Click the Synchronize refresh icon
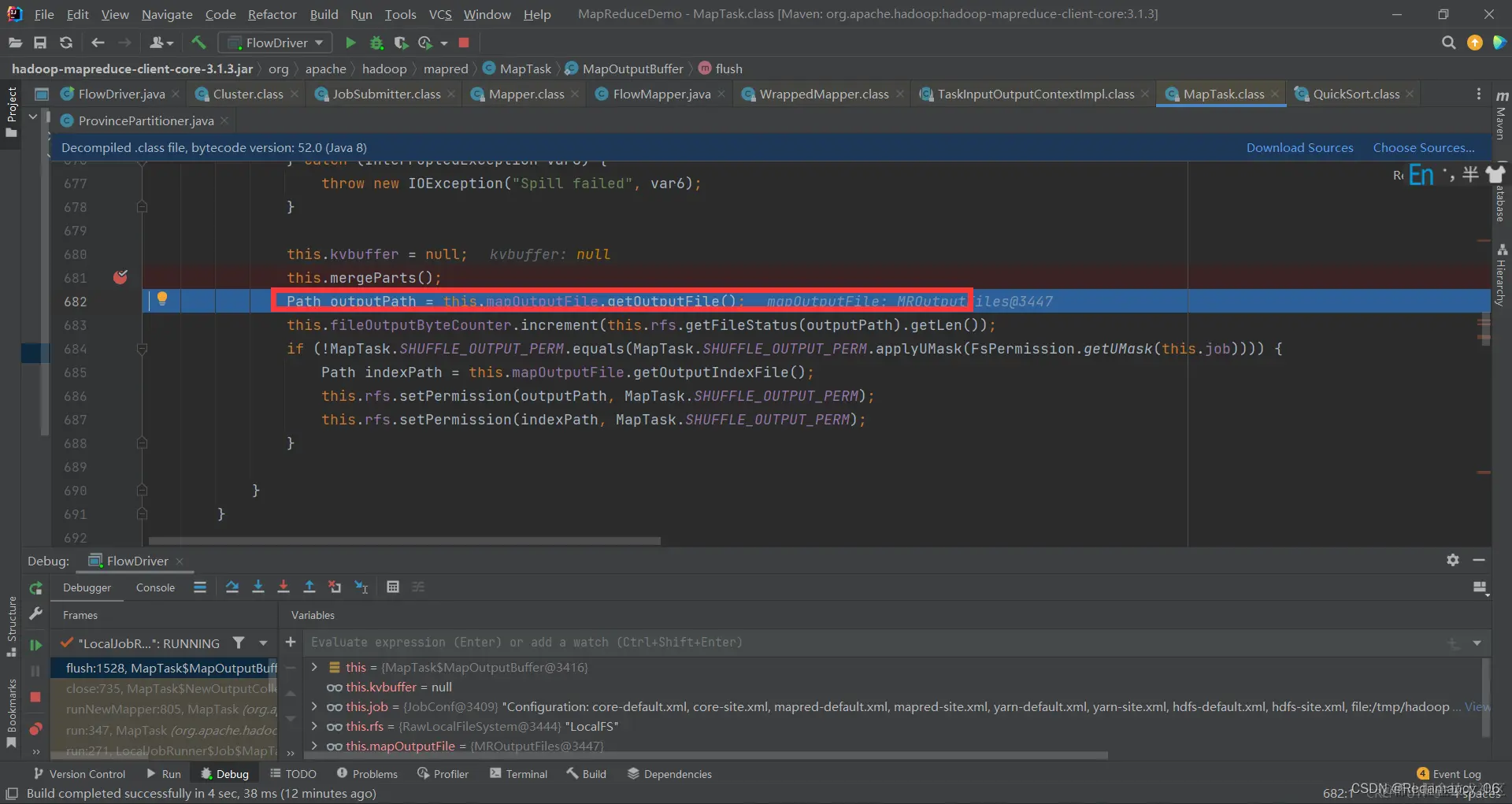 coord(66,43)
